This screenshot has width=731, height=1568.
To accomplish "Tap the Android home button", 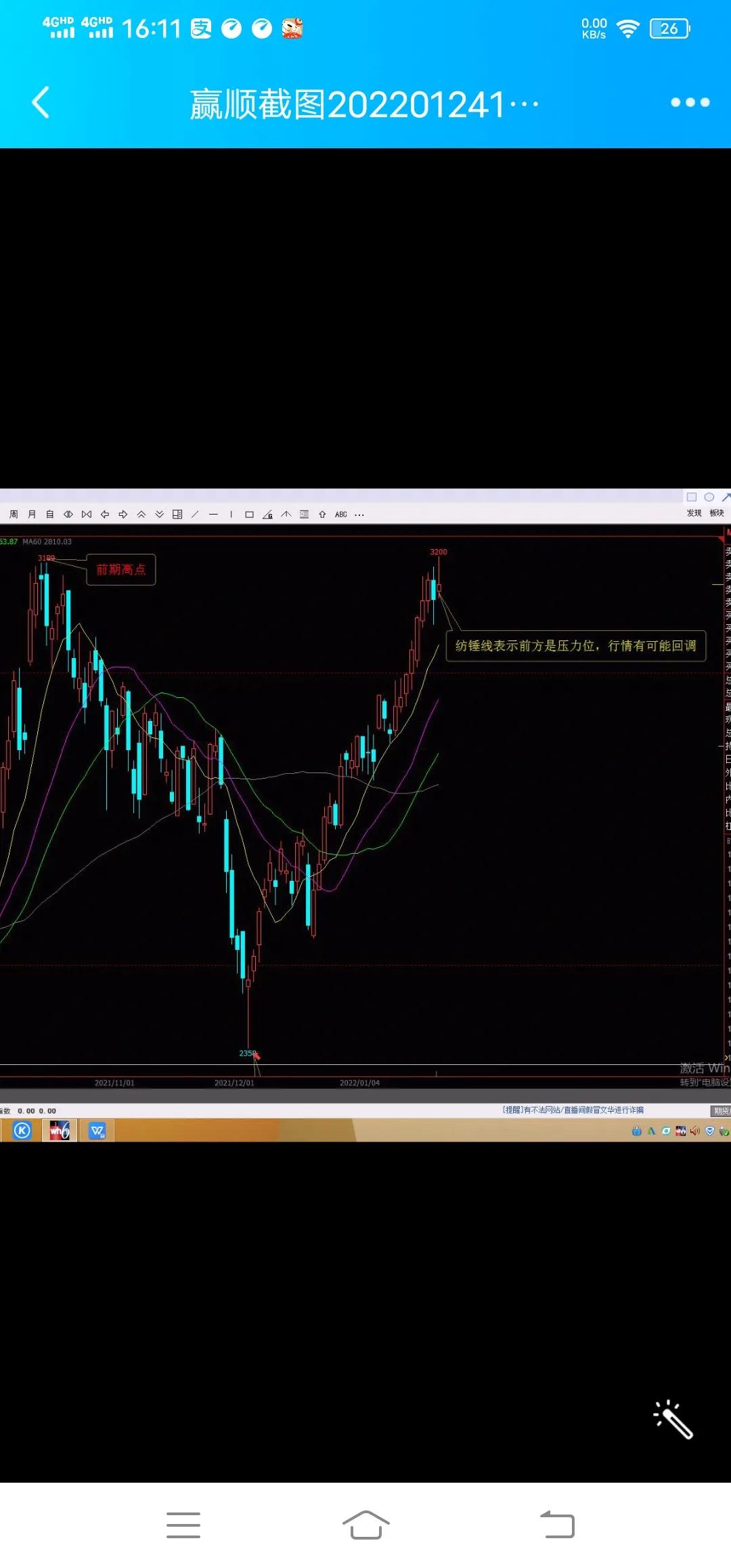I will coord(365,1525).
